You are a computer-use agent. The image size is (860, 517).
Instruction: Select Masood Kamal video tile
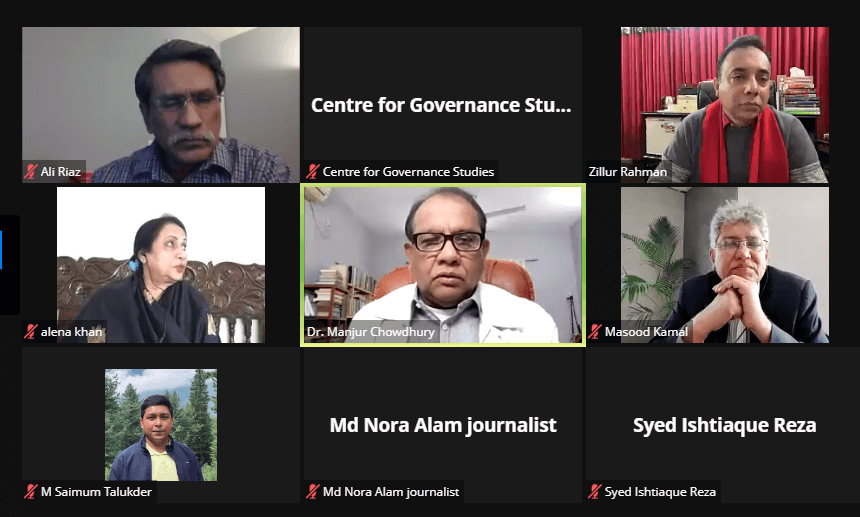725,265
